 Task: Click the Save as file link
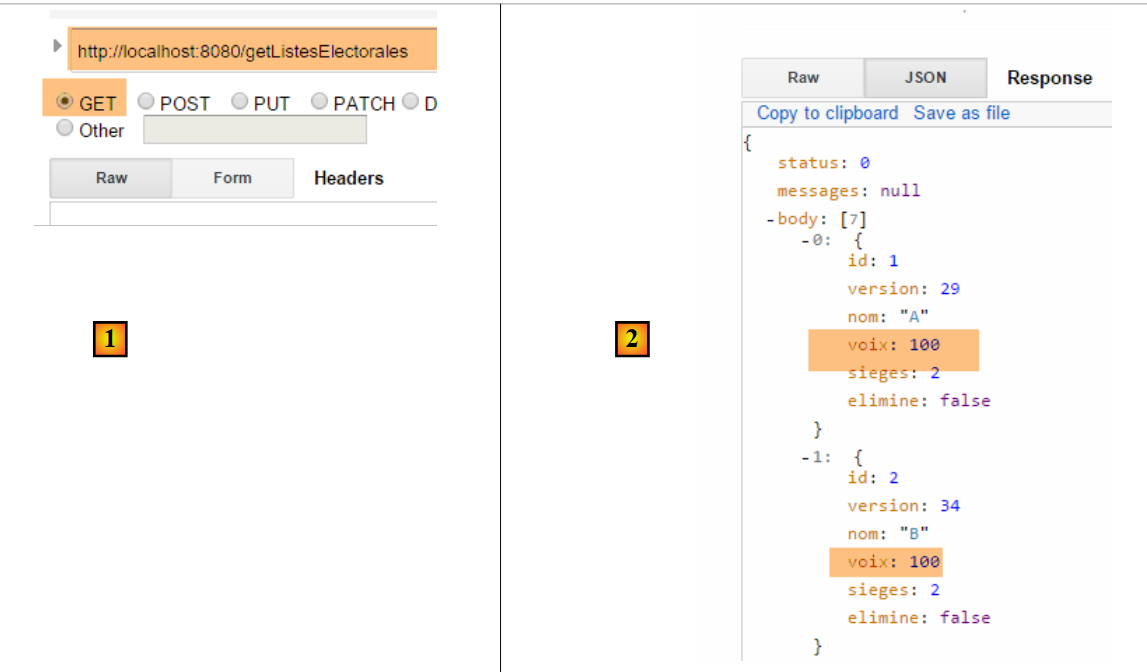[x=961, y=113]
